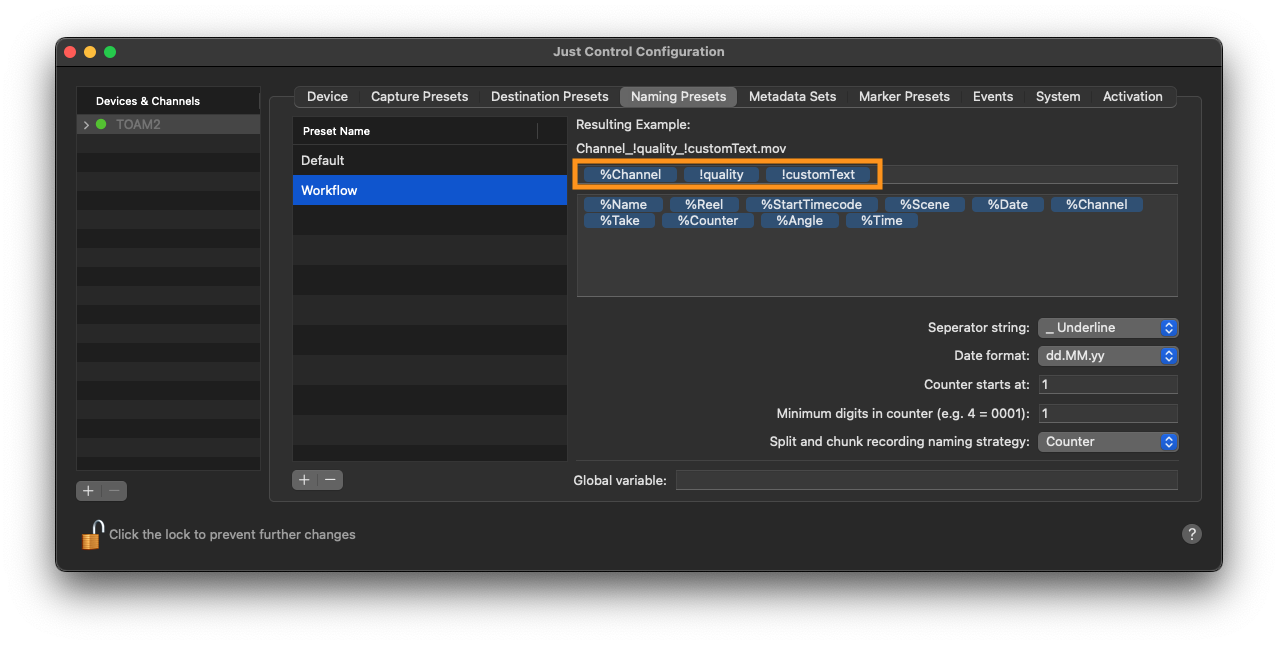Select the Naming Presets tab
The height and width of the screenshot is (645, 1278).
tap(678, 97)
